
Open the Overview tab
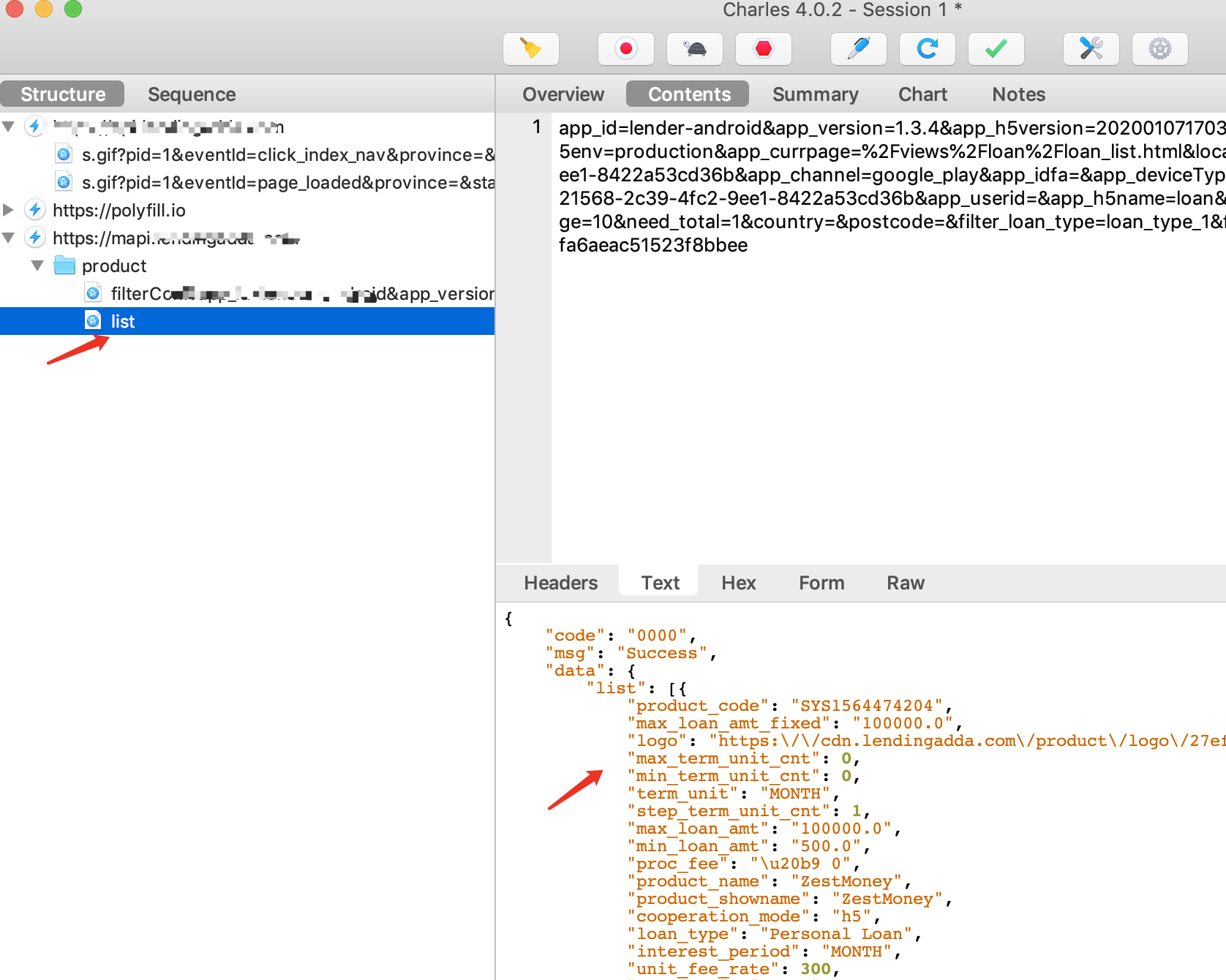(x=563, y=94)
